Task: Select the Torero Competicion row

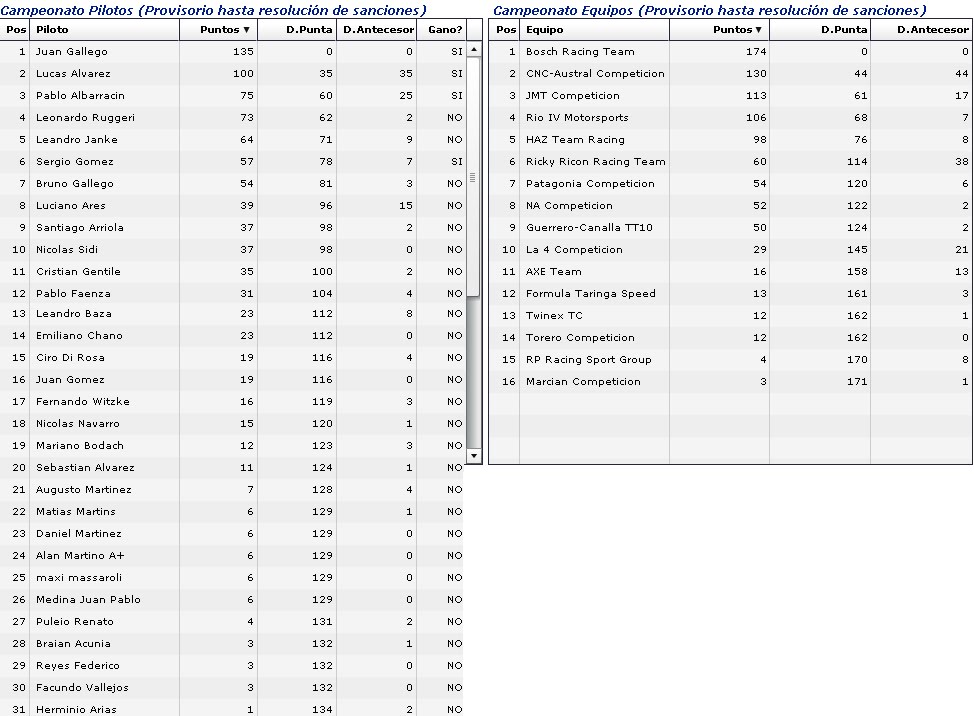Action: point(730,338)
